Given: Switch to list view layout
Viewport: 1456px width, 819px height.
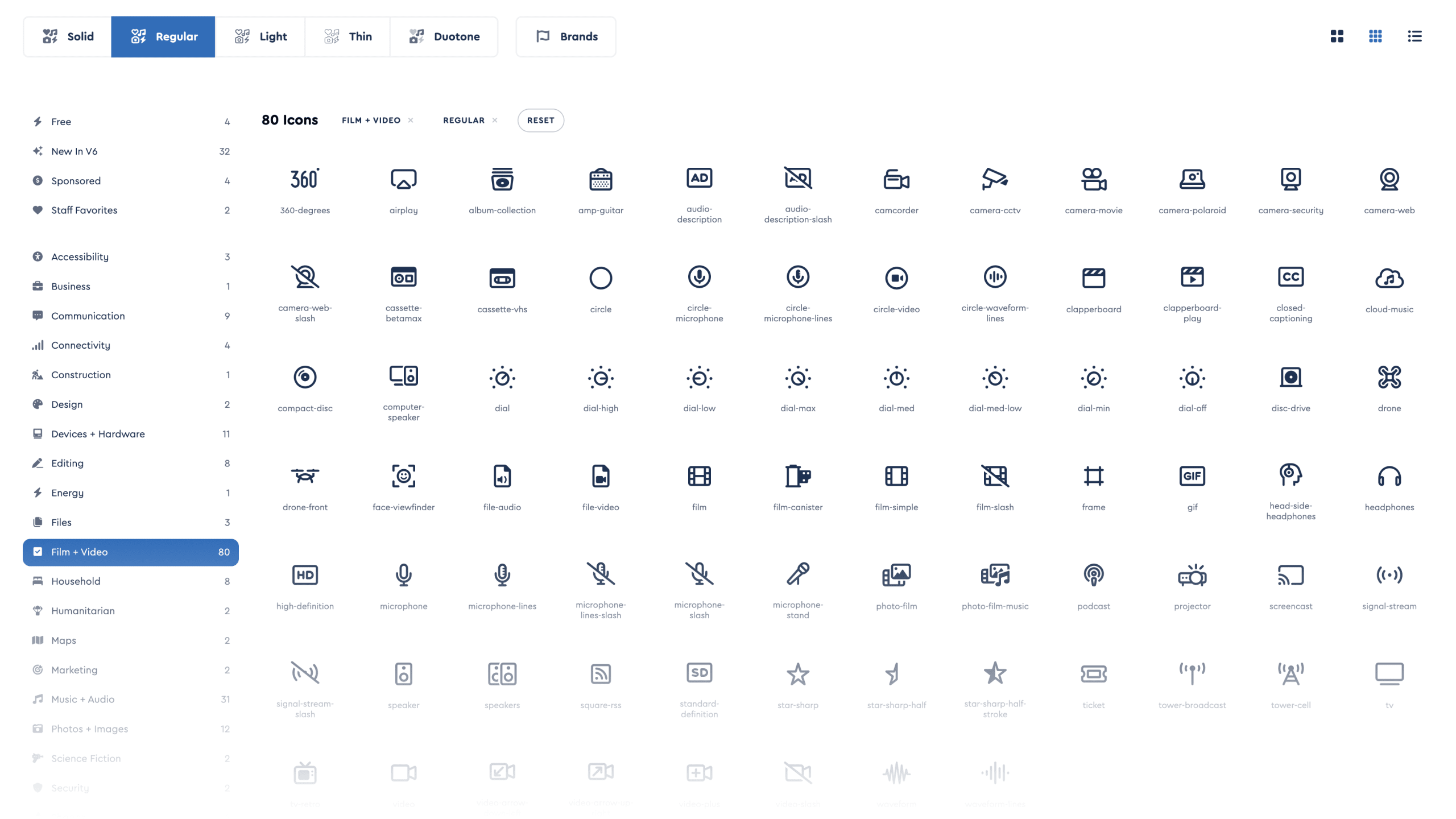Looking at the screenshot, I should coord(1414,36).
